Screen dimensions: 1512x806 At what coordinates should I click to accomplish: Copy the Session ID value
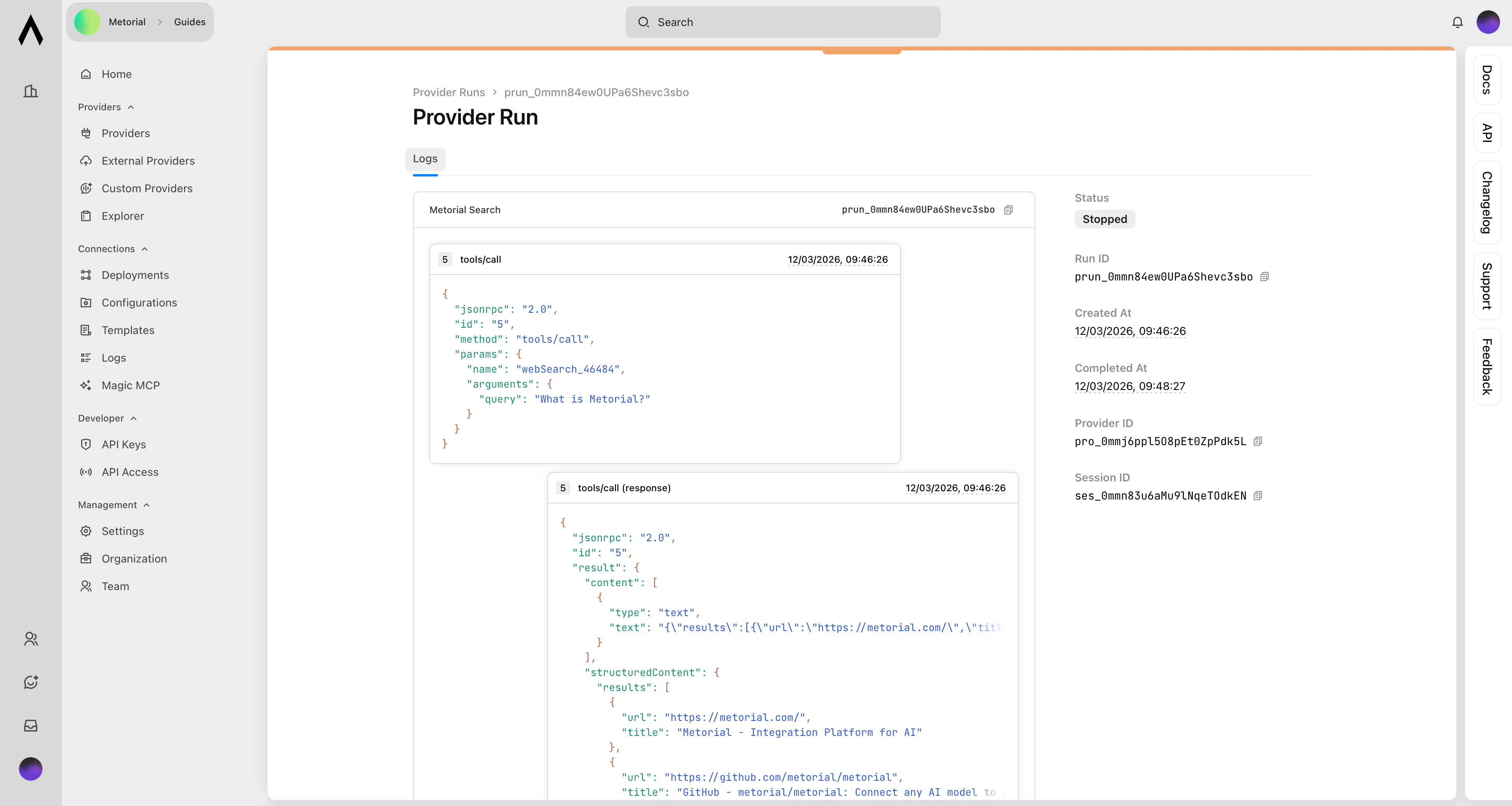[1257, 496]
